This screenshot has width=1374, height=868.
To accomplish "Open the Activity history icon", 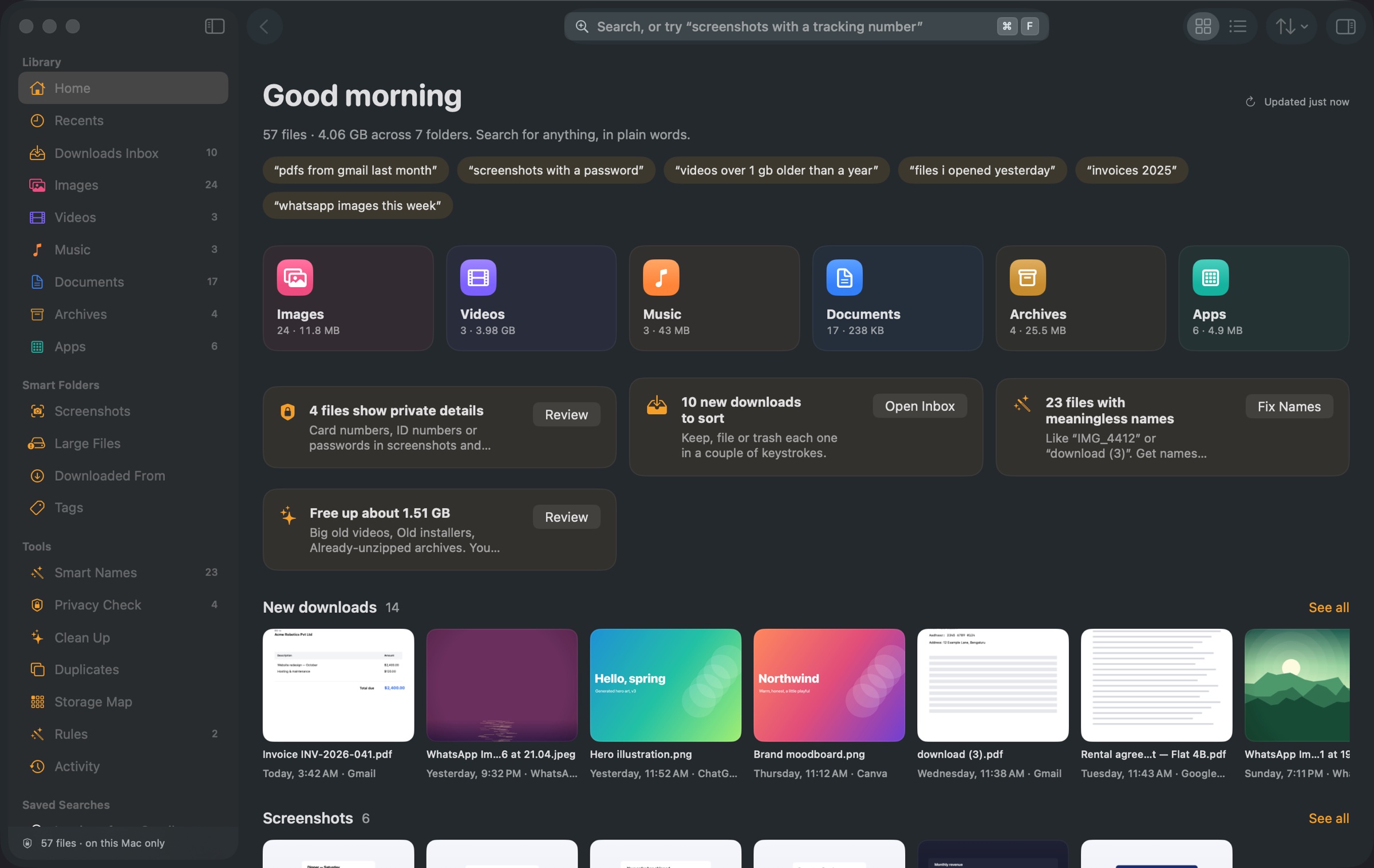I will pos(37,767).
